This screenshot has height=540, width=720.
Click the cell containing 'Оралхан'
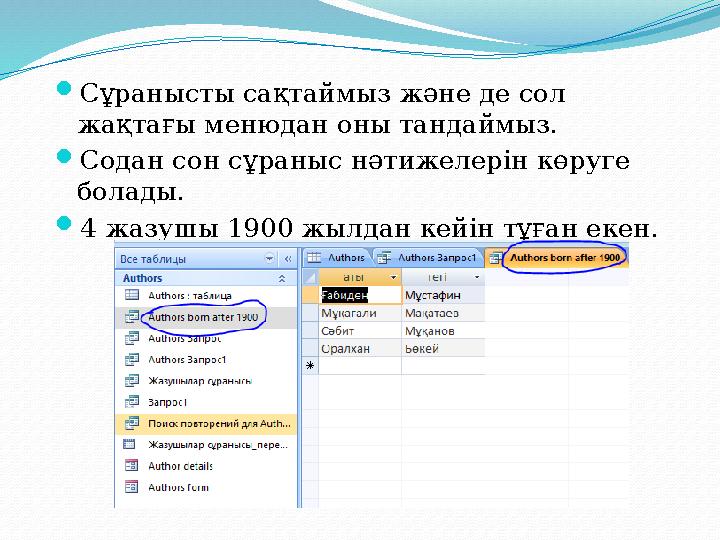coord(360,348)
